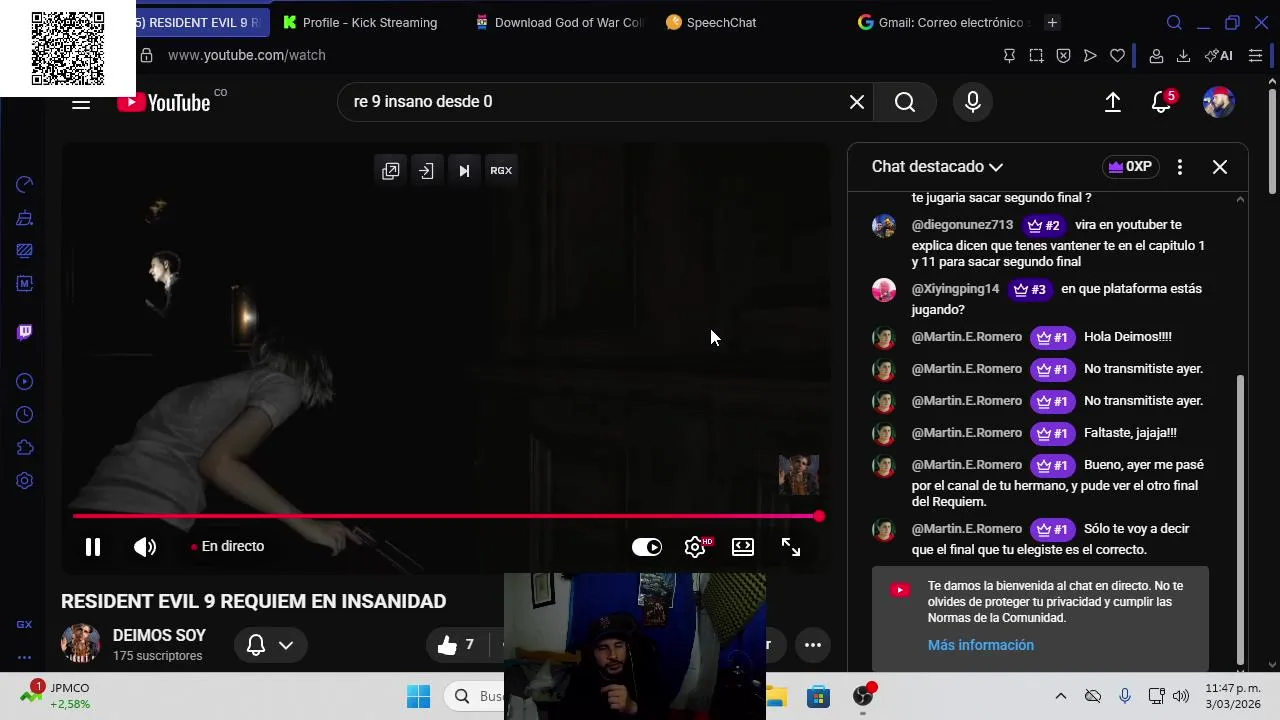Like the video with the thumbs-up

click(456, 645)
